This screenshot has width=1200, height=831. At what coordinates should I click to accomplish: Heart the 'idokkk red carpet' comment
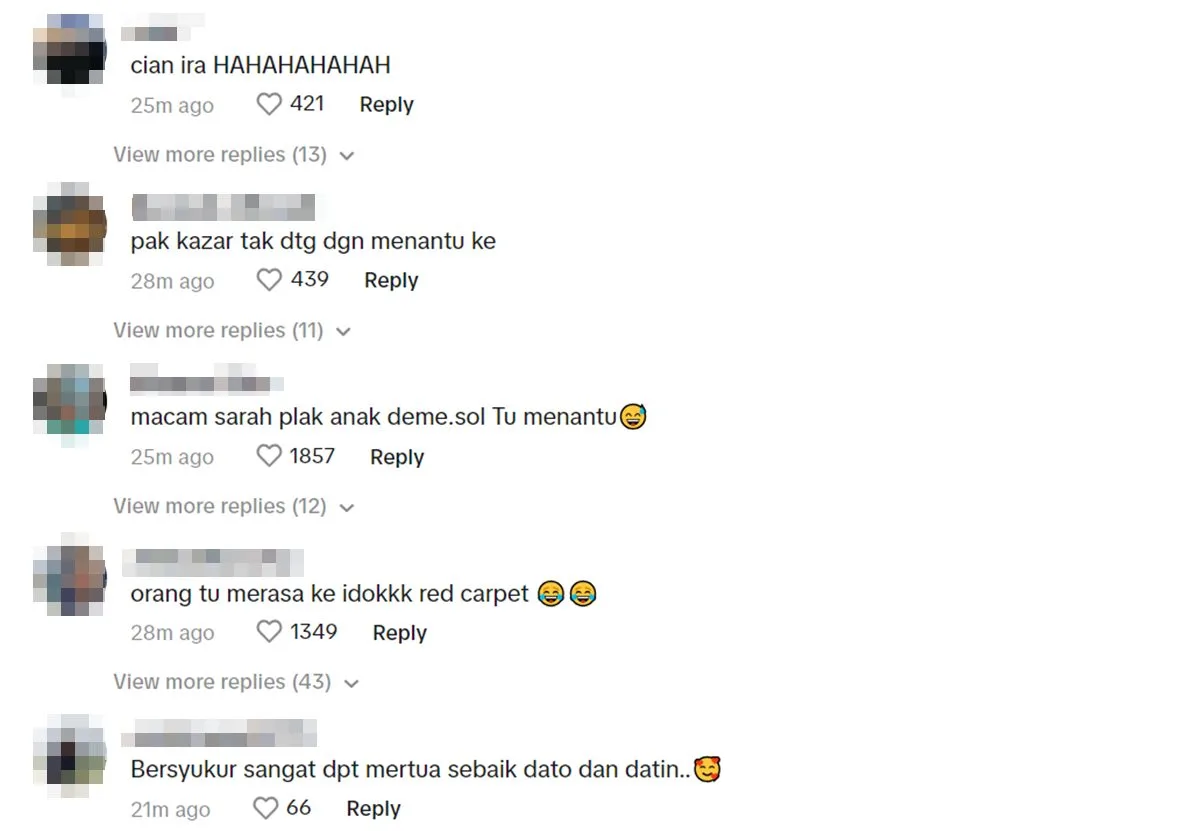[269, 632]
